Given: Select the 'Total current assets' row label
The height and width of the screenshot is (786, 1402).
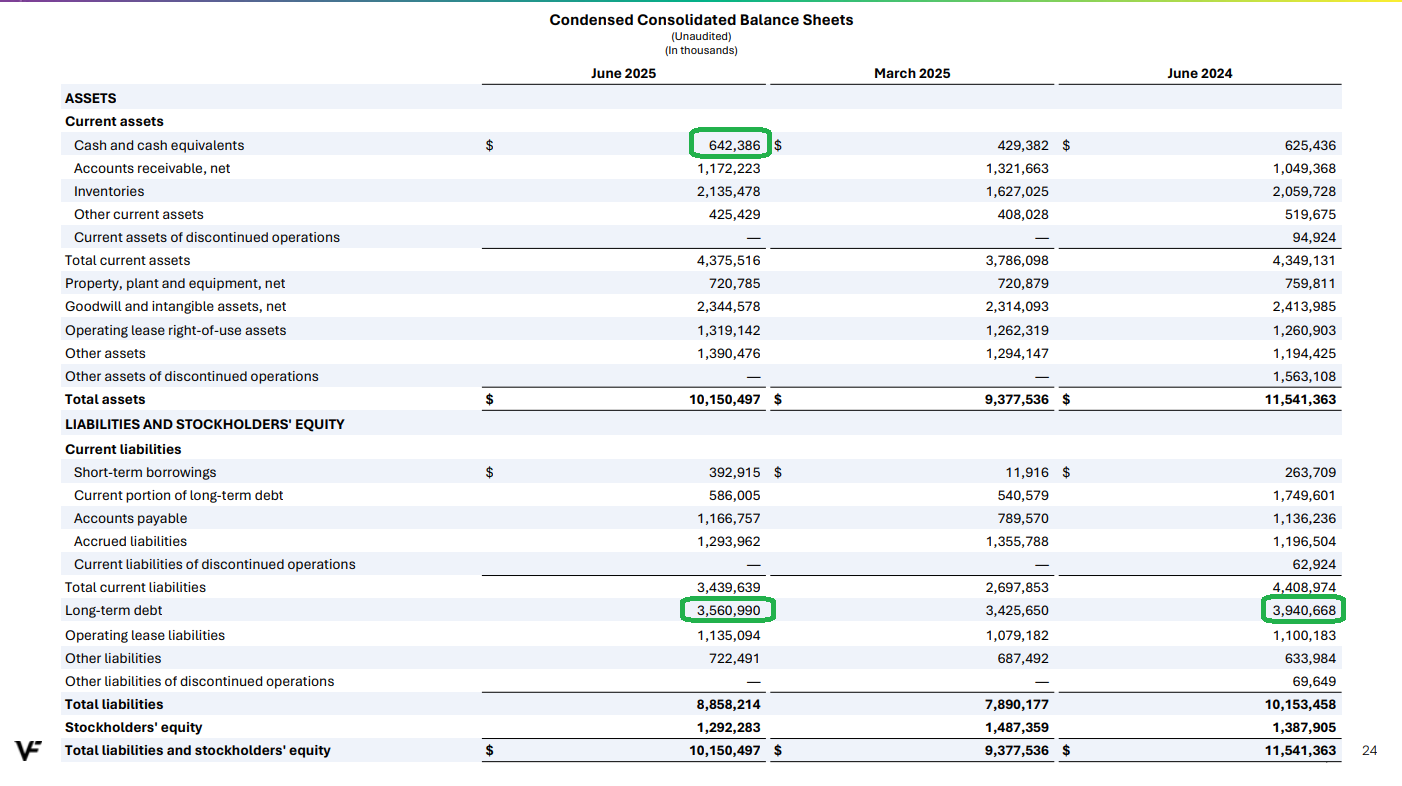Looking at the screenshot, I should point(127,260).
